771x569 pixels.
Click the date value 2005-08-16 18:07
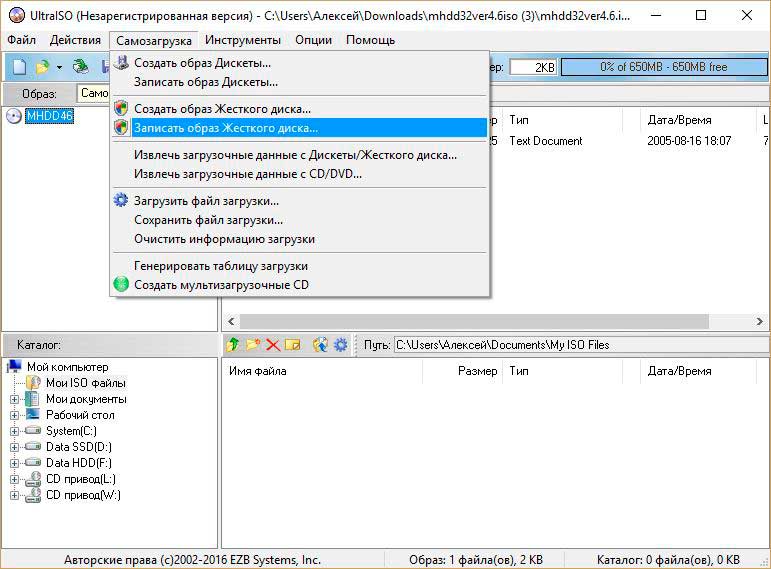click(x=689, y=141)
